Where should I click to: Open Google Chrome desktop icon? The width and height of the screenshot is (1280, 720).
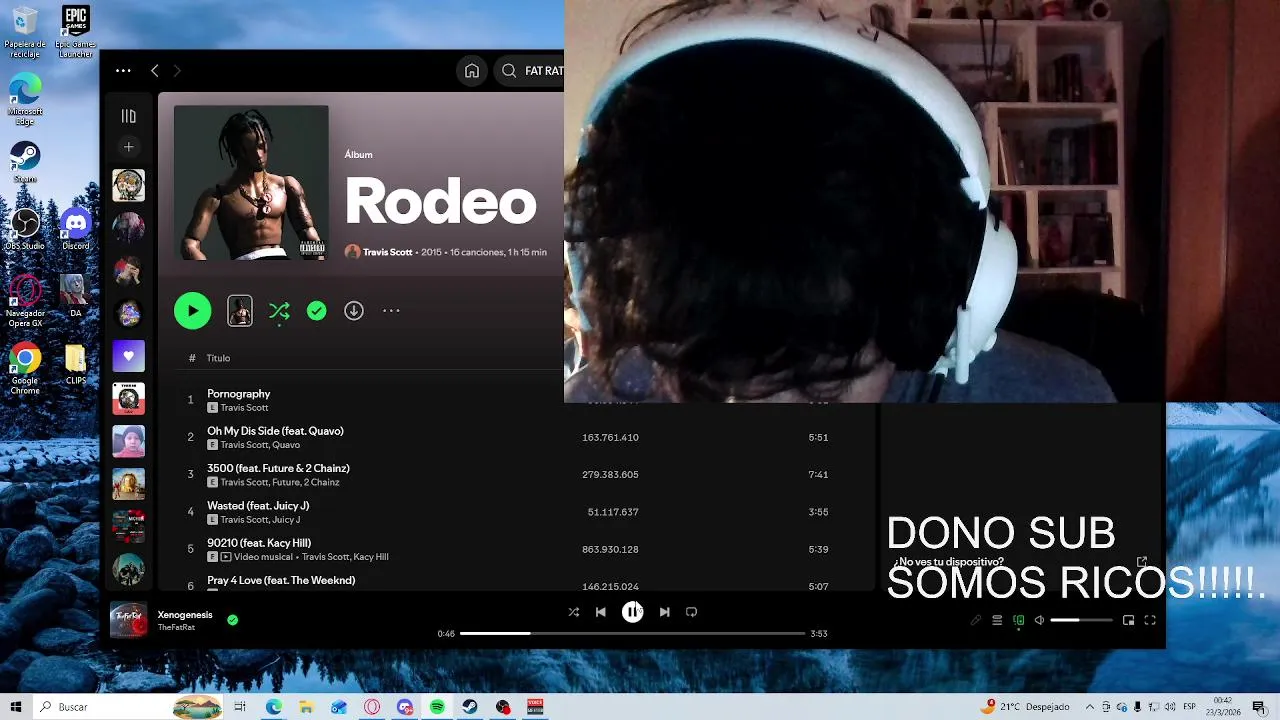(25, 369)
